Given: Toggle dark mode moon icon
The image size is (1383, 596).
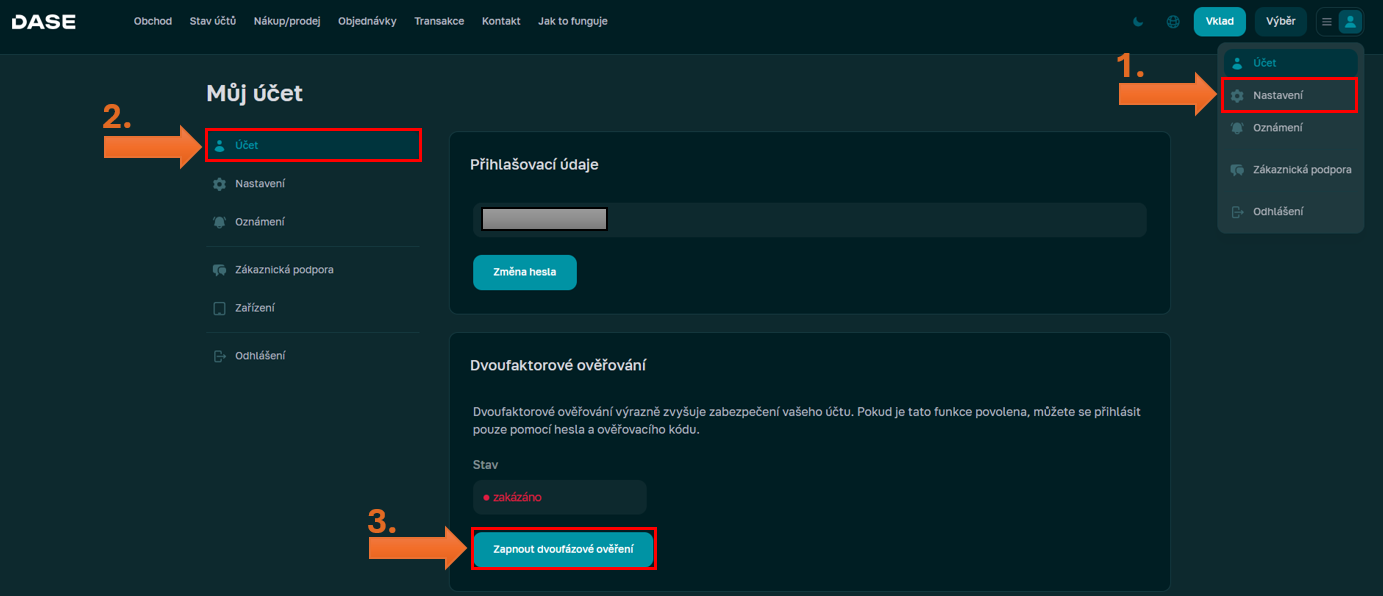Looking at the screenshot, I should [x=1138, y=21].
